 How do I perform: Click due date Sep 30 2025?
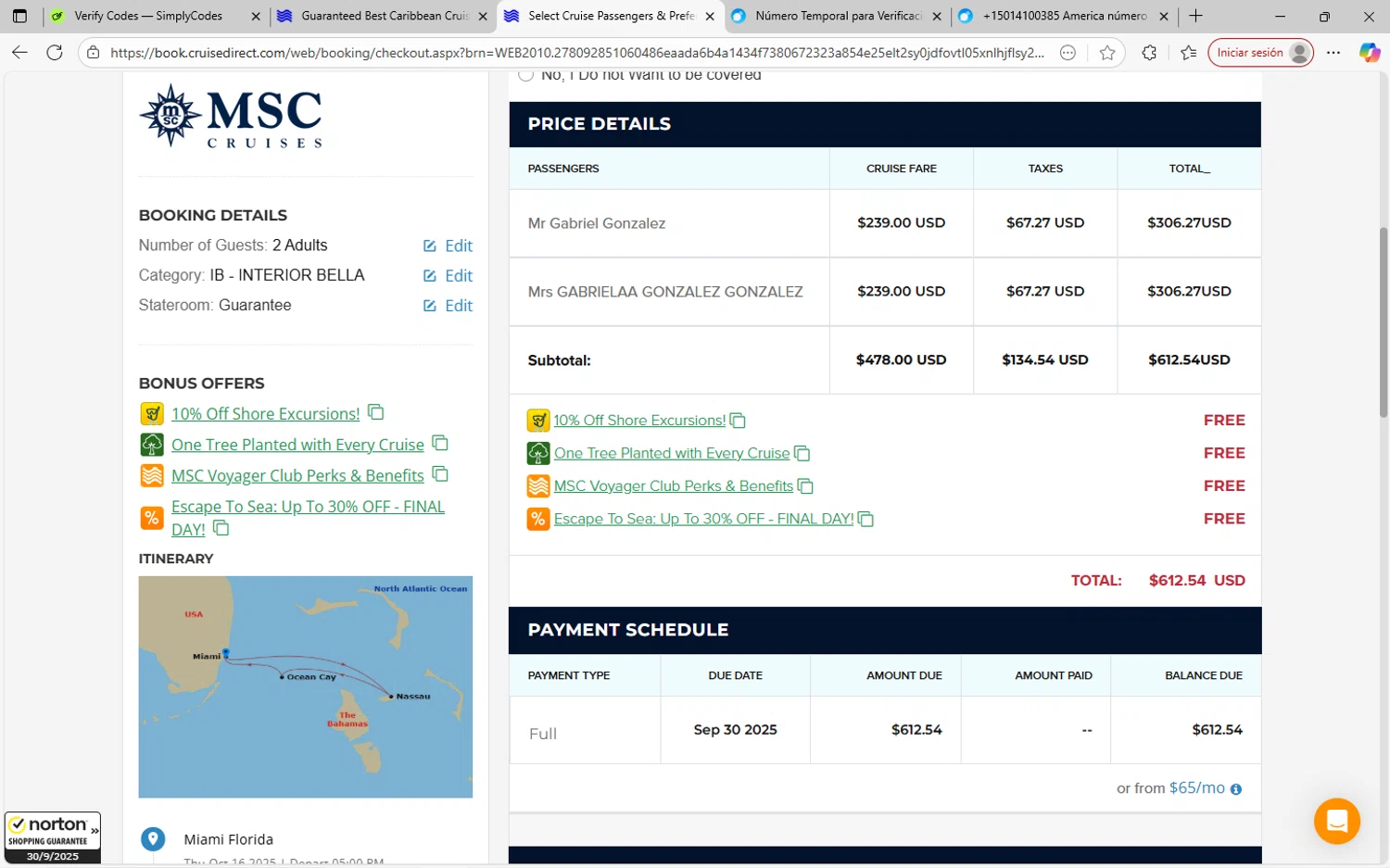(736, 730)
